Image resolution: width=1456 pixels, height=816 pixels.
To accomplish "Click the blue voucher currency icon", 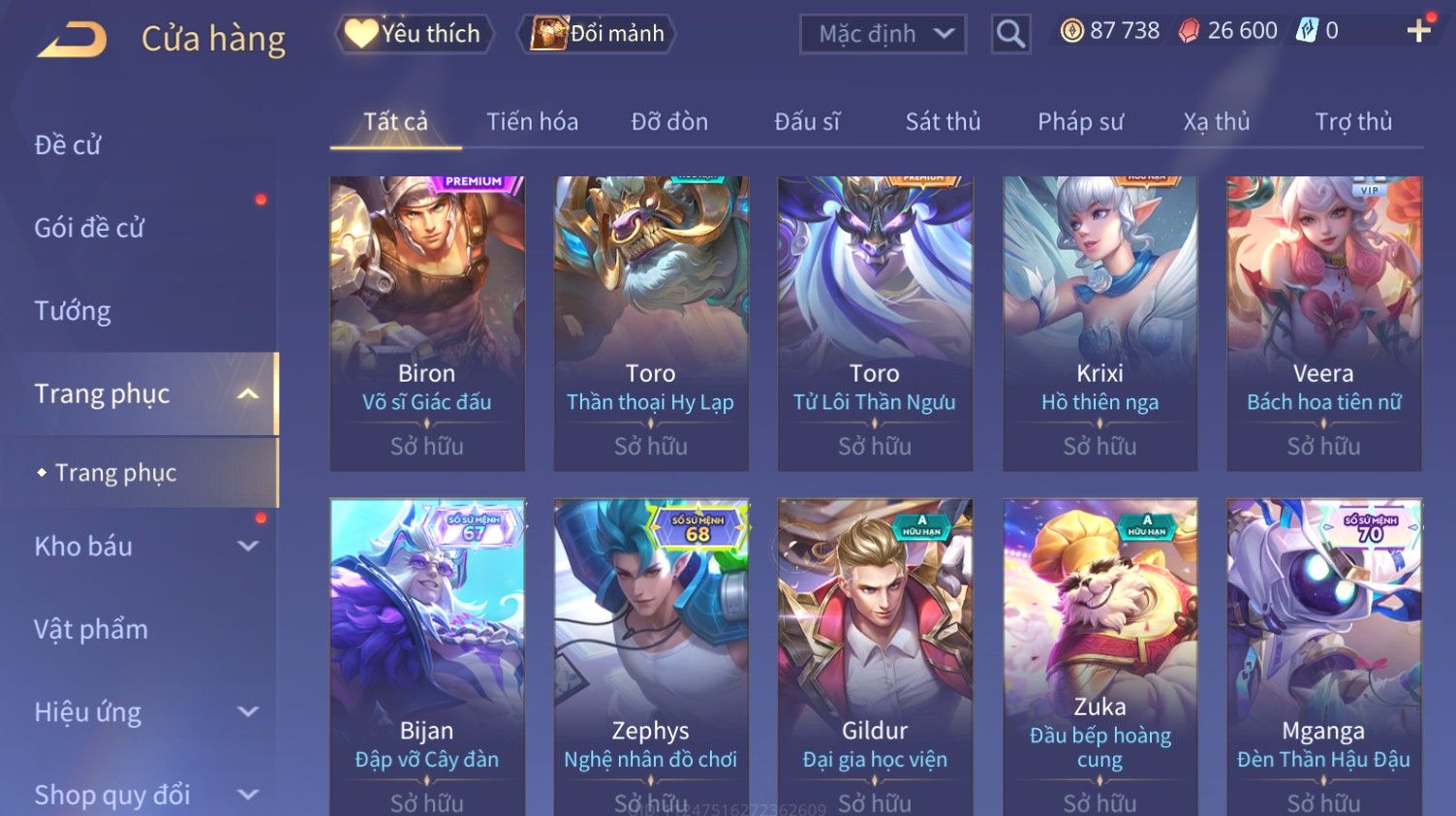I will coord(1307,31).
